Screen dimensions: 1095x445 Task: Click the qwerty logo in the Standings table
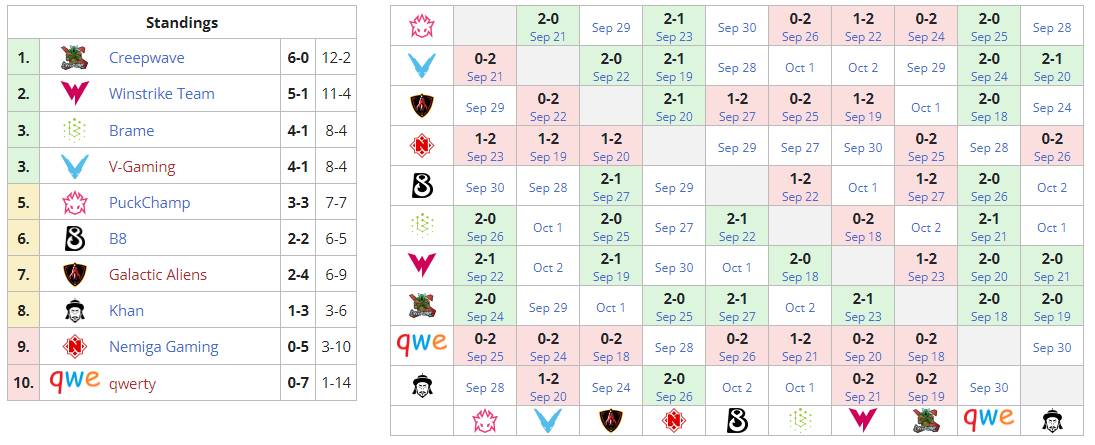(x=74, y=383)
